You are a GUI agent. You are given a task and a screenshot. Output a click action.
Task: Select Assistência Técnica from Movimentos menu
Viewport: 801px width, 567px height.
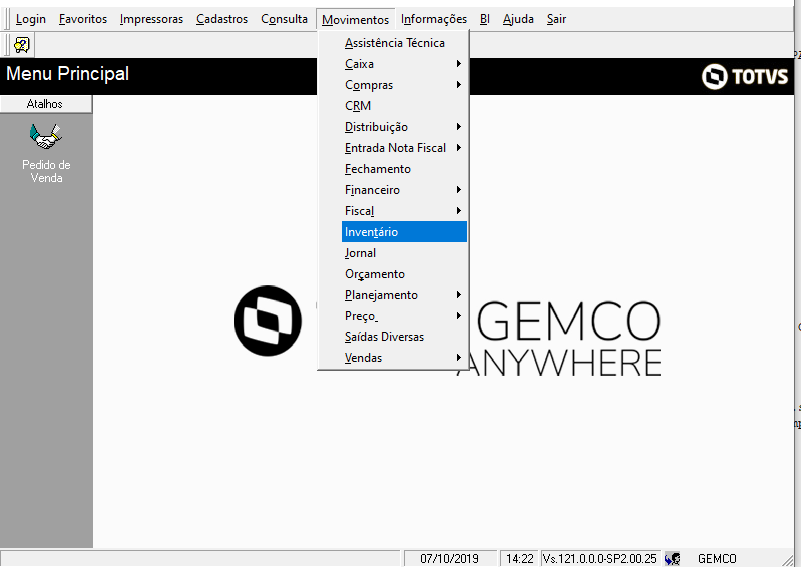(x=404, y=43)
